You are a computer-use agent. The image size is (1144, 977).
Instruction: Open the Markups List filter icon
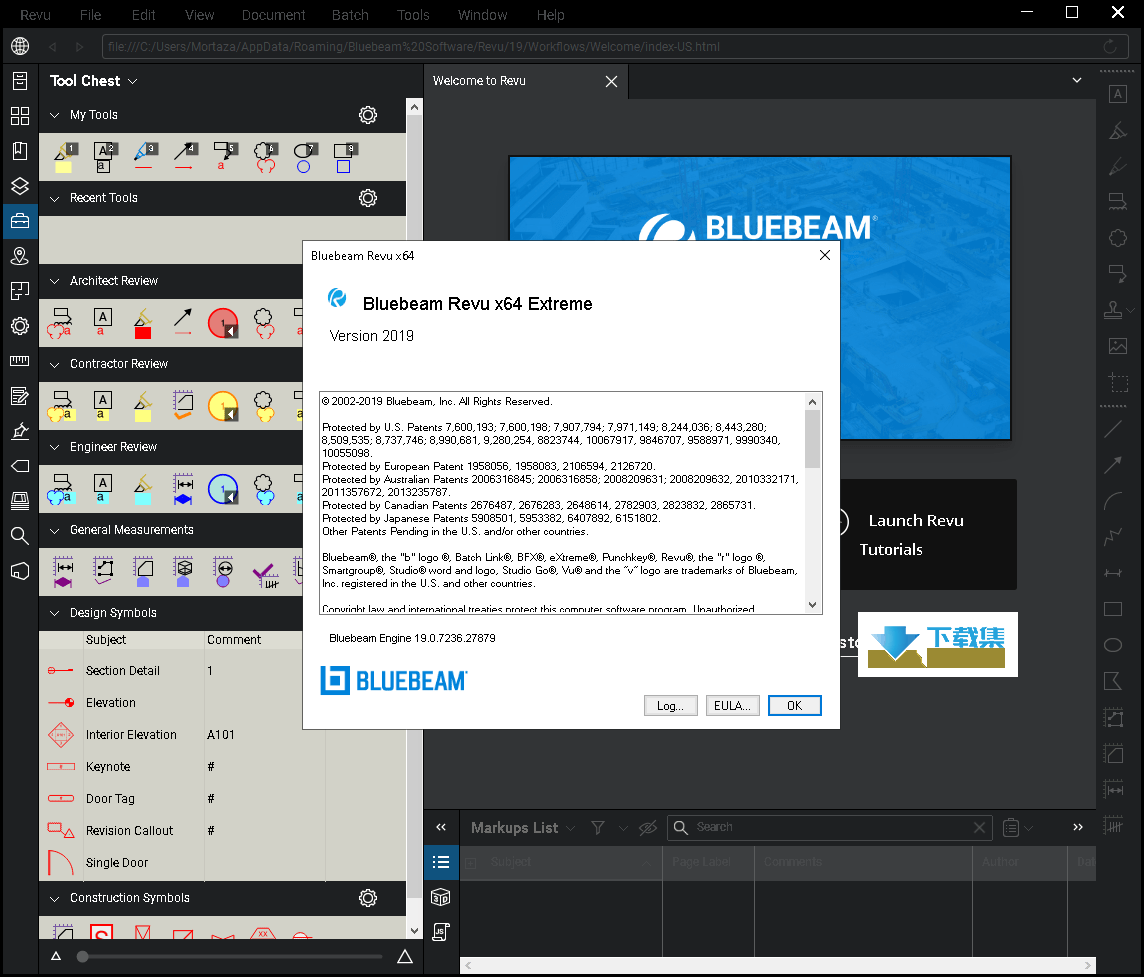[598, 827]
